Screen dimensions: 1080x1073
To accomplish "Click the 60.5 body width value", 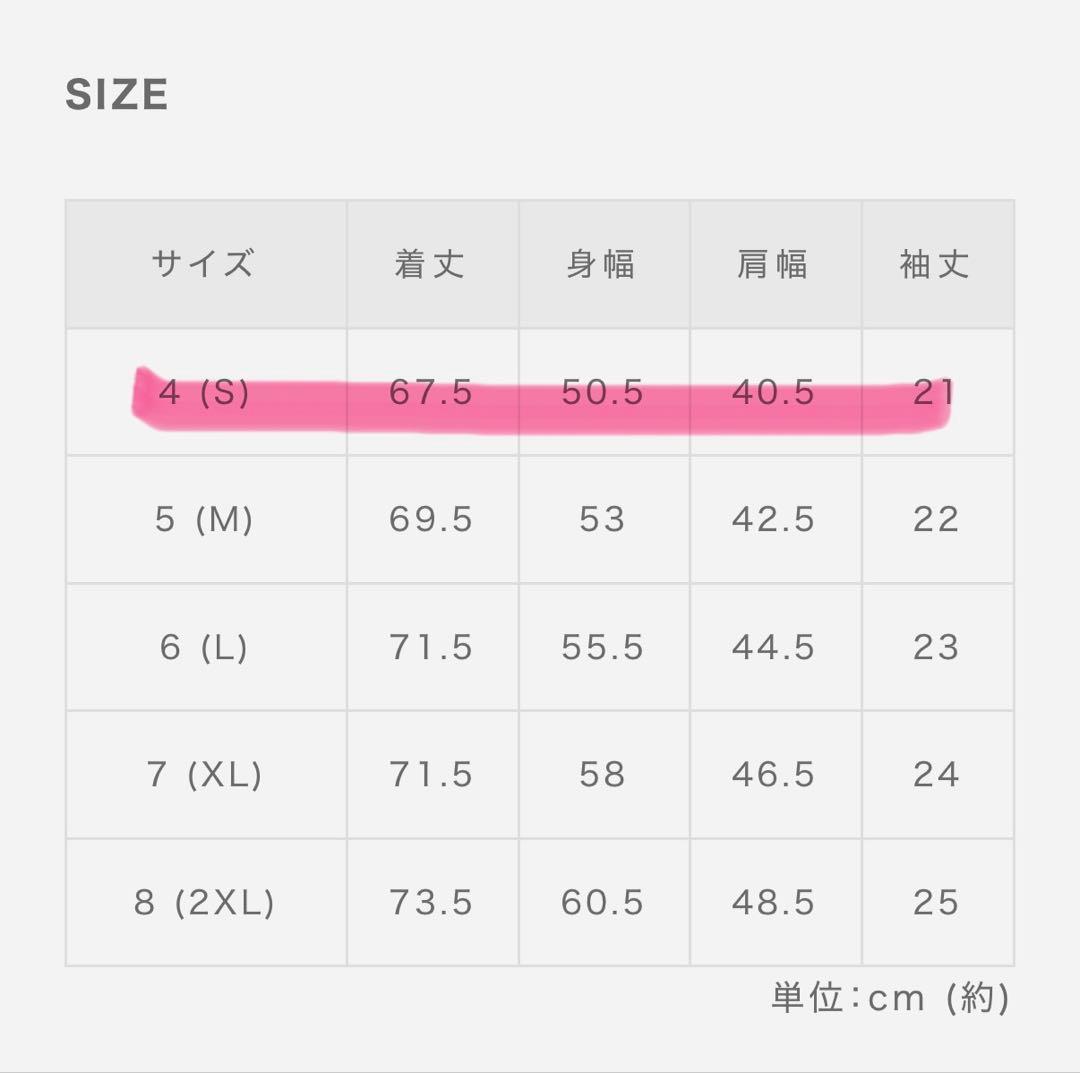I will 602,903.
